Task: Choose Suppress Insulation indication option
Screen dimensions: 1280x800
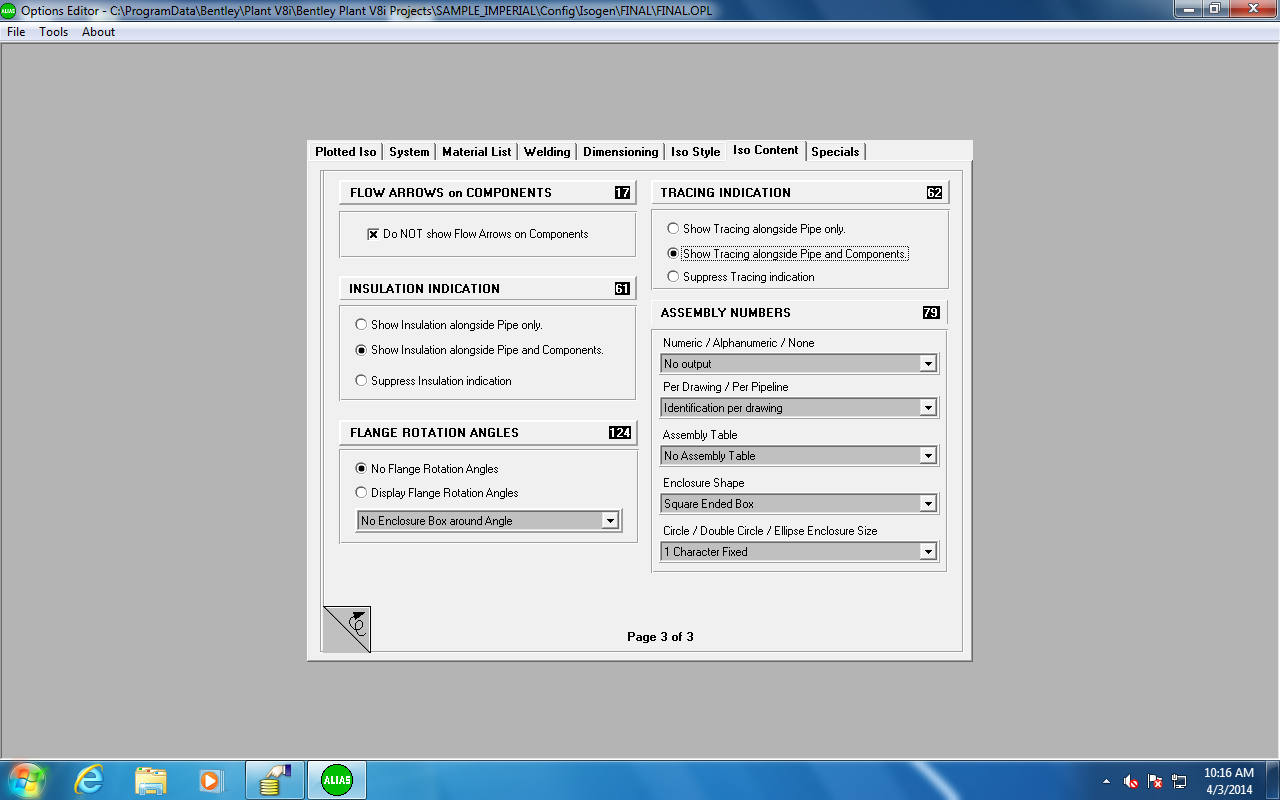Action: (361, 381)
